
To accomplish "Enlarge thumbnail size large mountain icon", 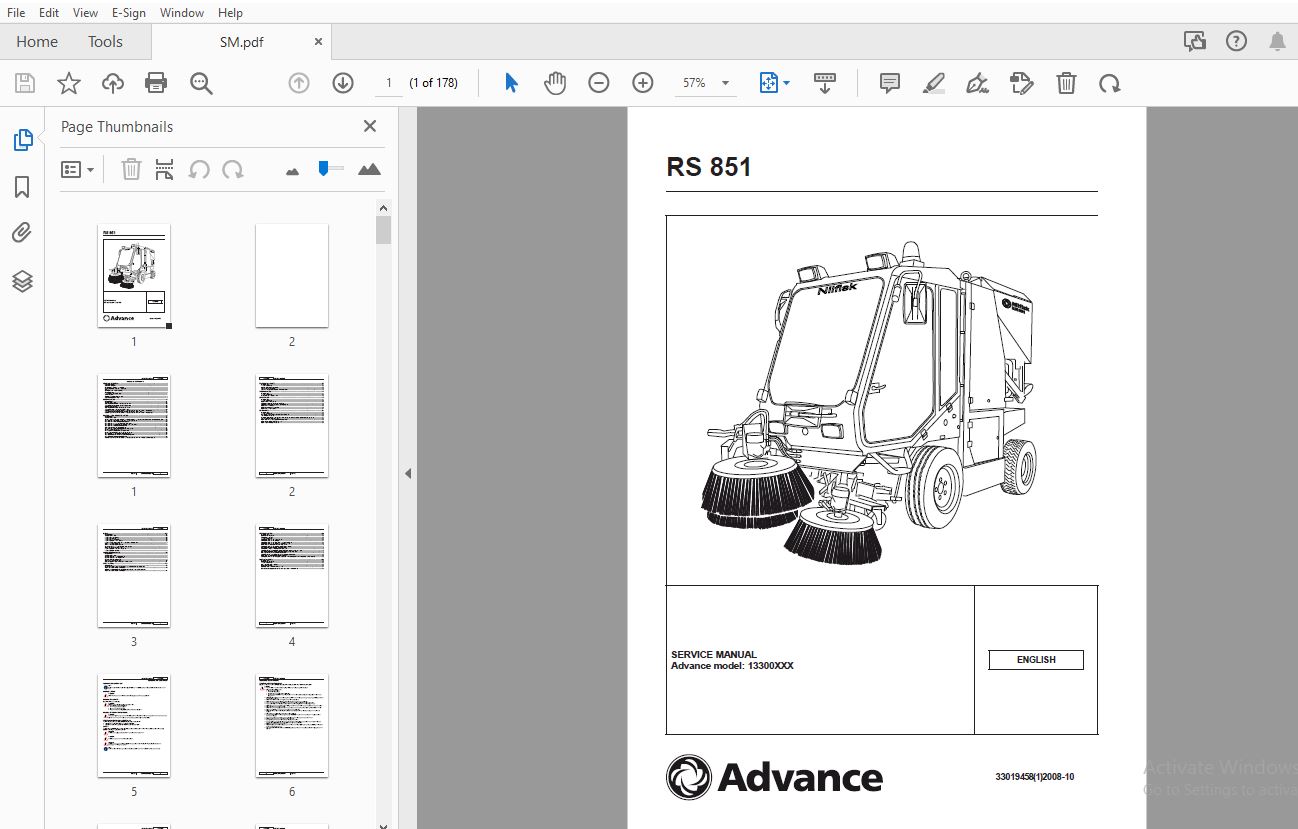I will (x=369, y=169).
